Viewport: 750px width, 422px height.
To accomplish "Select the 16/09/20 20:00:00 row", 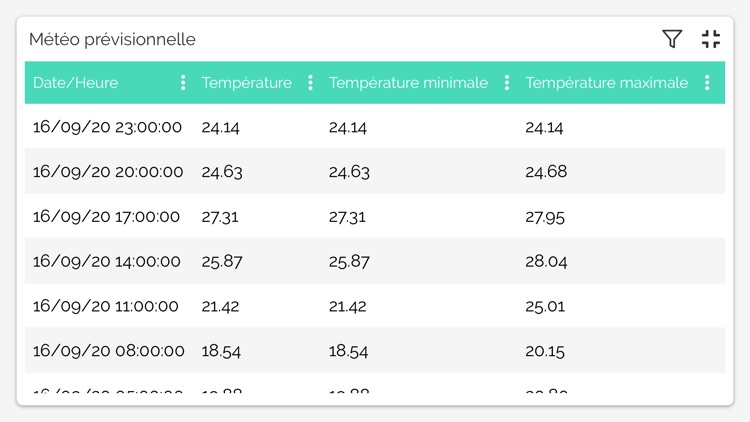I will tap(108, 172).
